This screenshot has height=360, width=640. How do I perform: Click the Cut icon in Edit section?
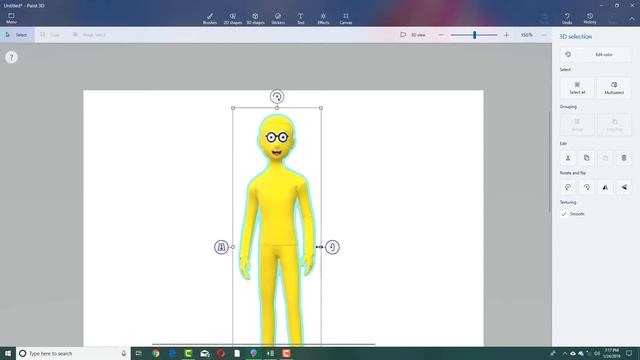pyautogui.click(x=568, y=158)
